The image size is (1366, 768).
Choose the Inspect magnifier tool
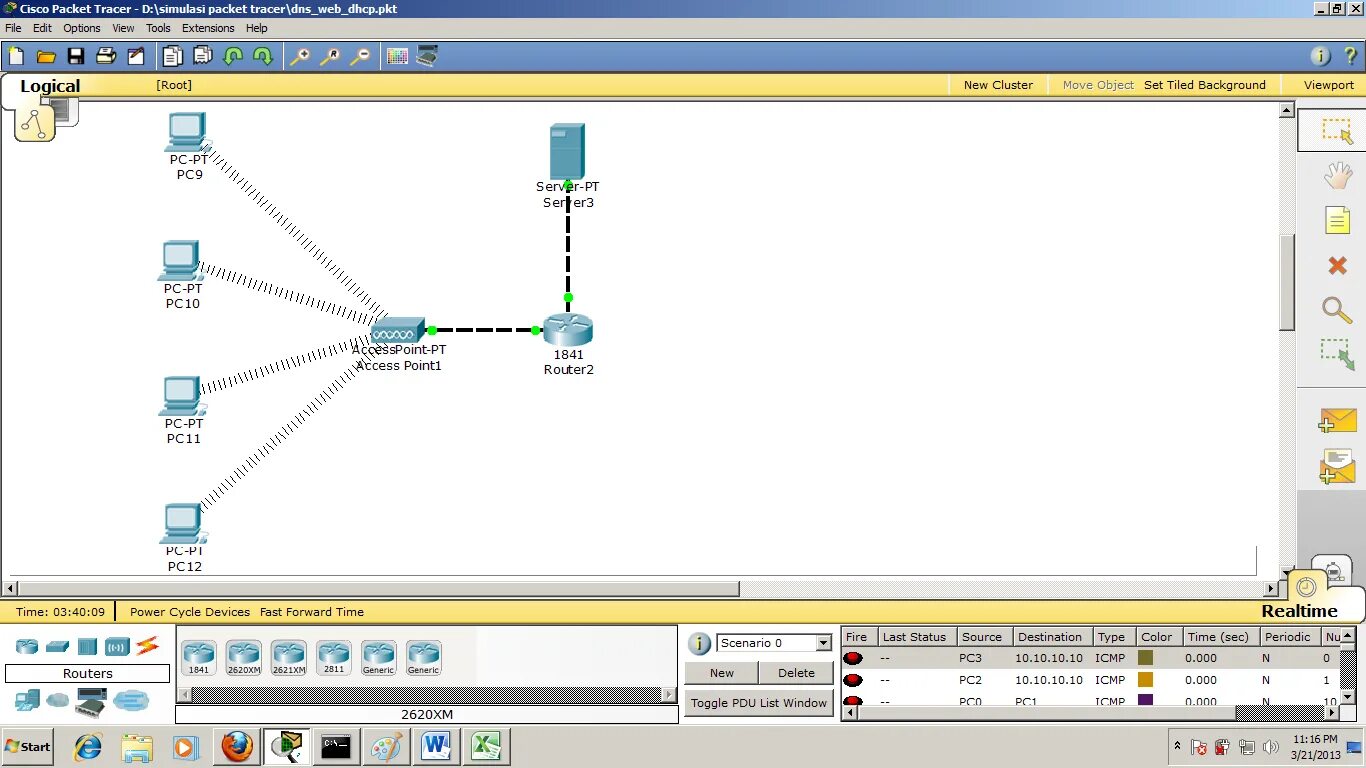coord(1337,309)
